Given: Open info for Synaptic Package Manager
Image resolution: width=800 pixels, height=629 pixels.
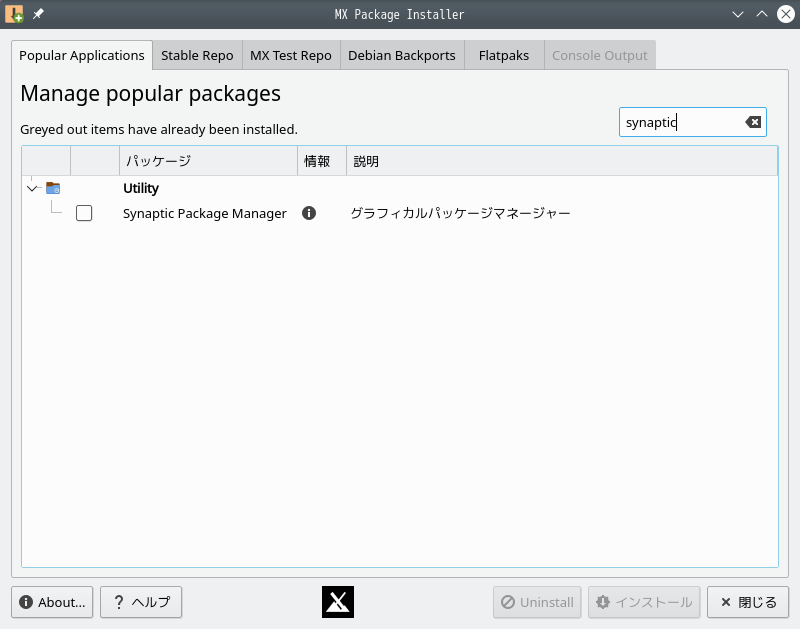Looking at the screenshot, I should [309, 213].
